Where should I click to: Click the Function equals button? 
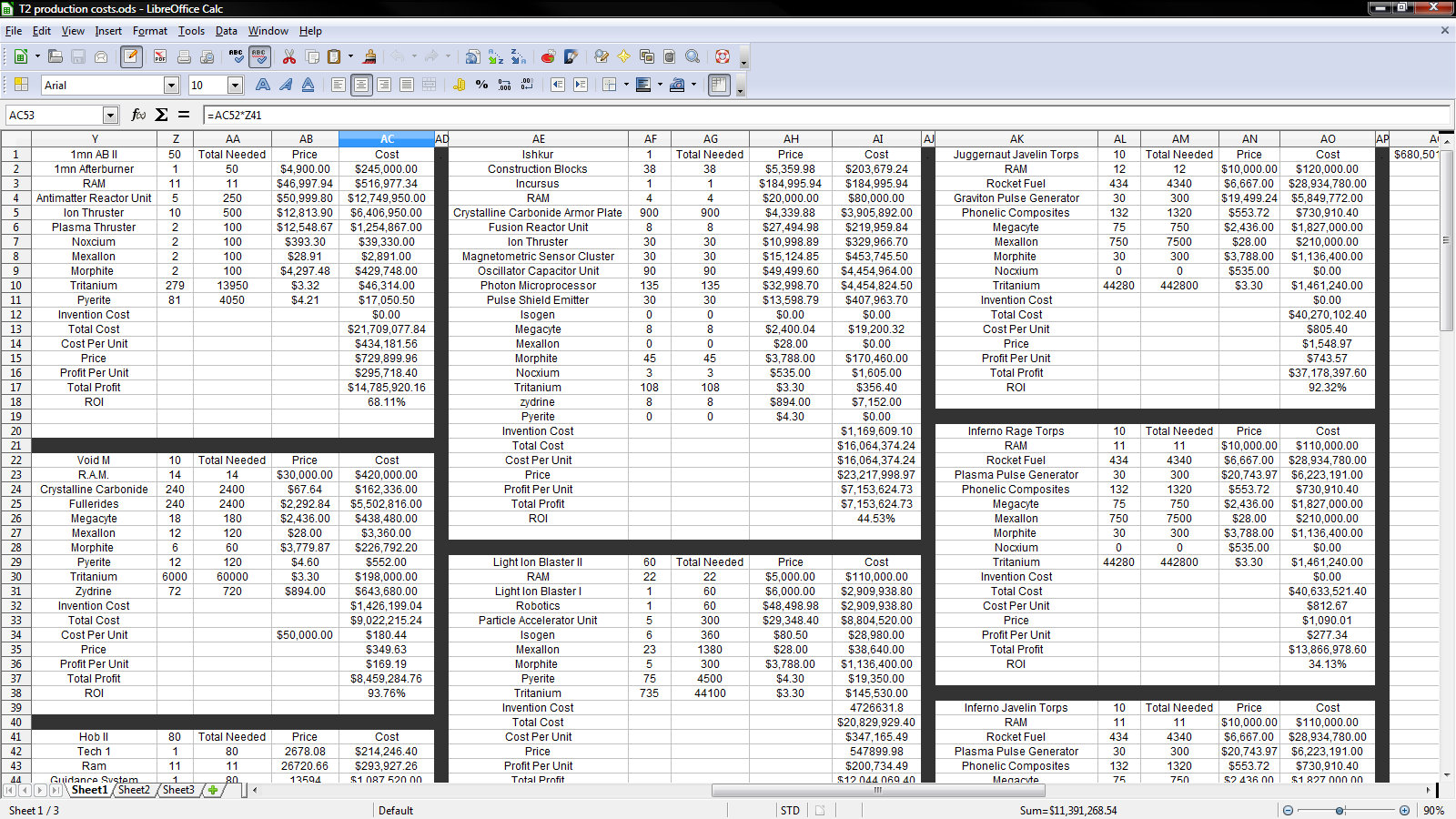pos(184,115)
